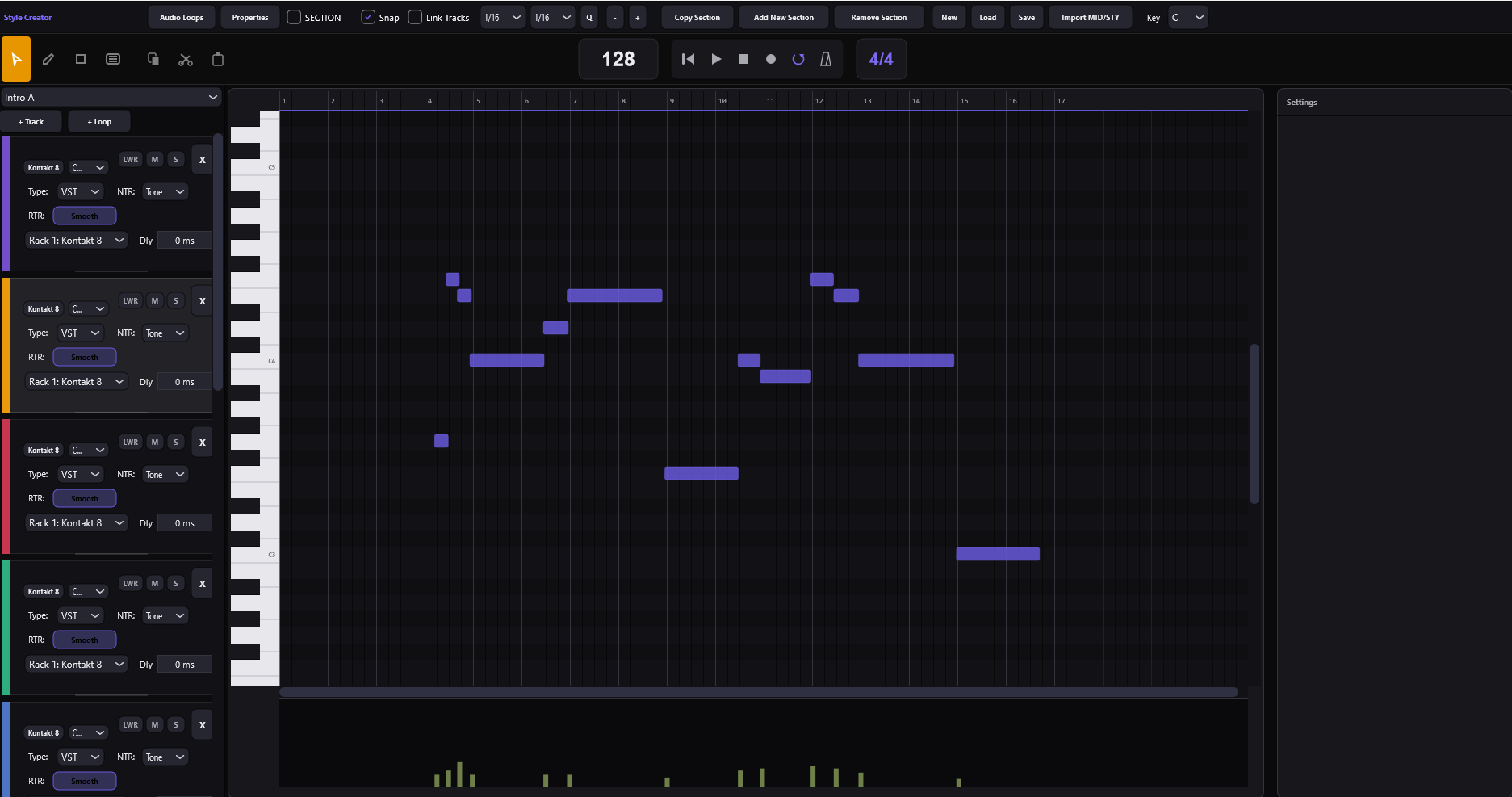Click the minus zoom button
Image resolution: width=1512 pixels, height=797 pixels.
(614, 18)
